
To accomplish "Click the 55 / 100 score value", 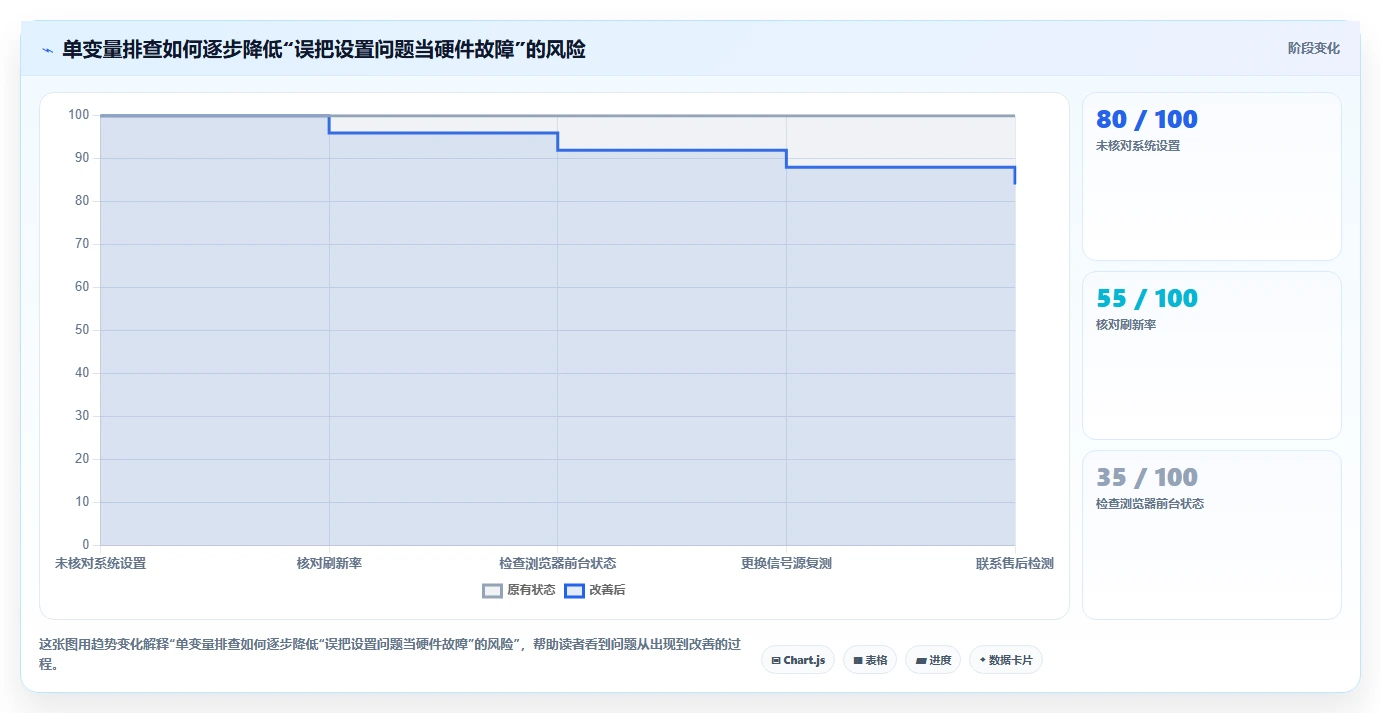I will point(1147,298).
